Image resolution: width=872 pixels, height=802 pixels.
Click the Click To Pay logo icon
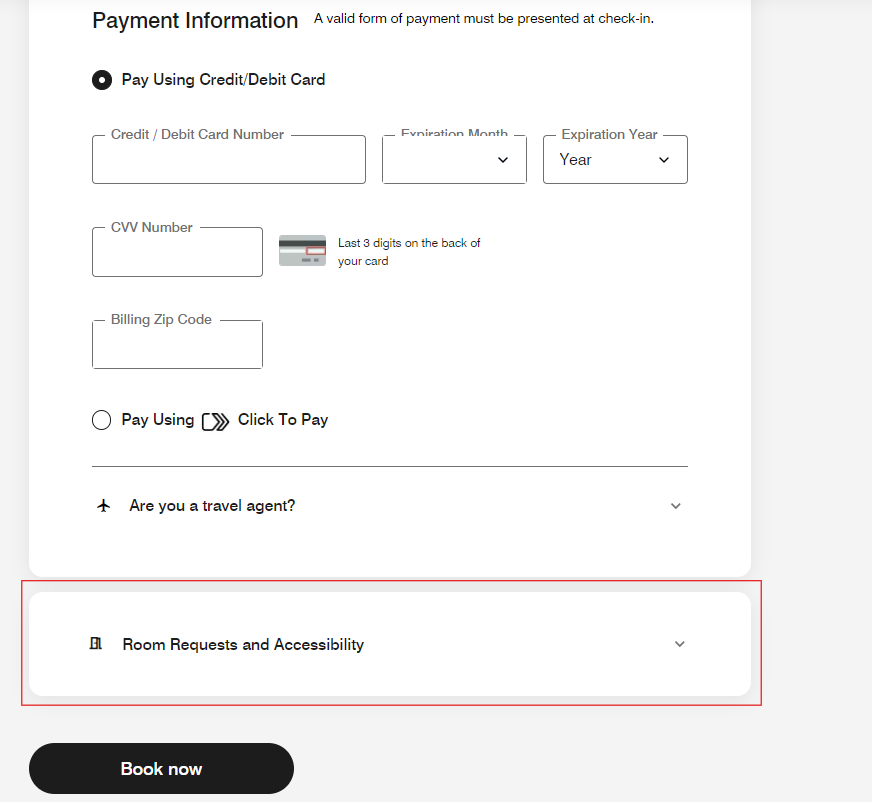pyautogui.click(x=215, y=422)
